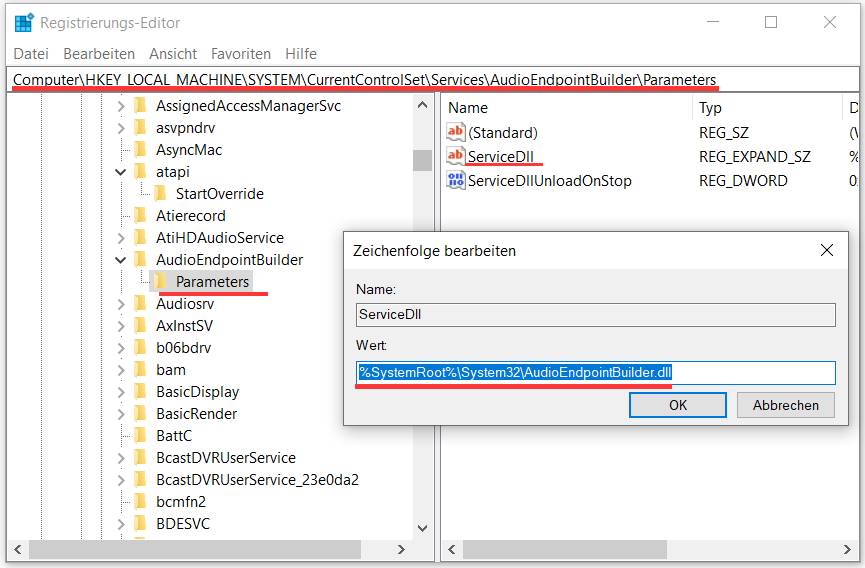Expand the AssignedAccessManagerSvc tree node
865x568 pixels.
pyautogui.click(x=121, y=106)
